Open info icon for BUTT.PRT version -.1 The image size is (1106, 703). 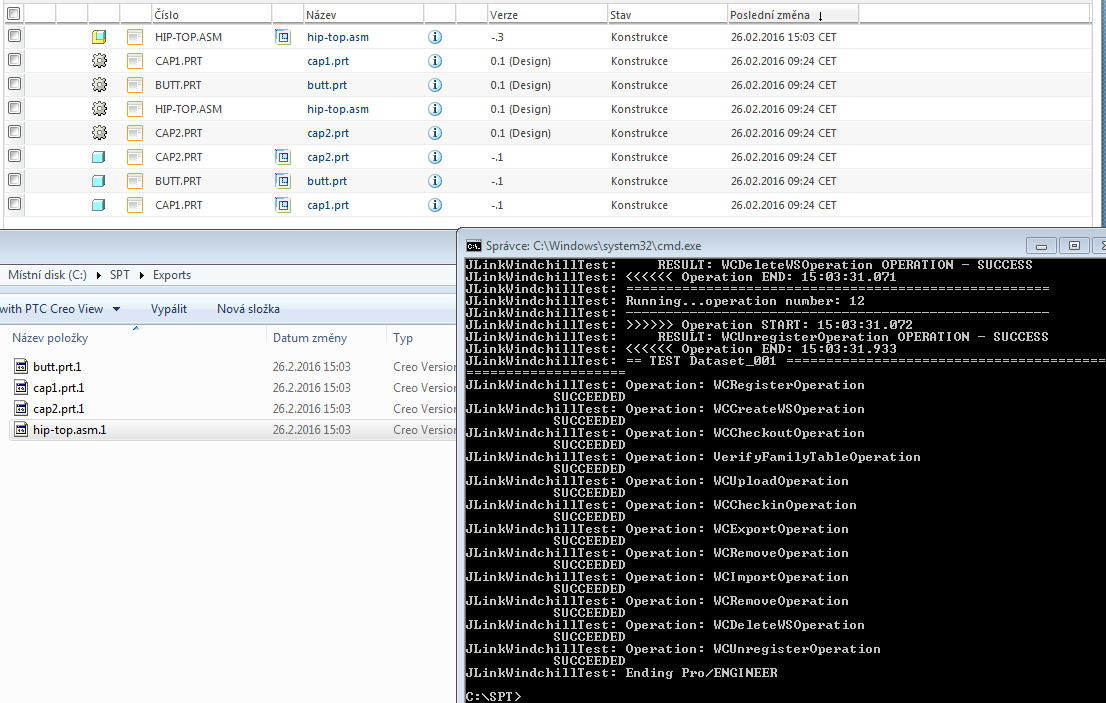pyautogui.click(x=435, y=181)
